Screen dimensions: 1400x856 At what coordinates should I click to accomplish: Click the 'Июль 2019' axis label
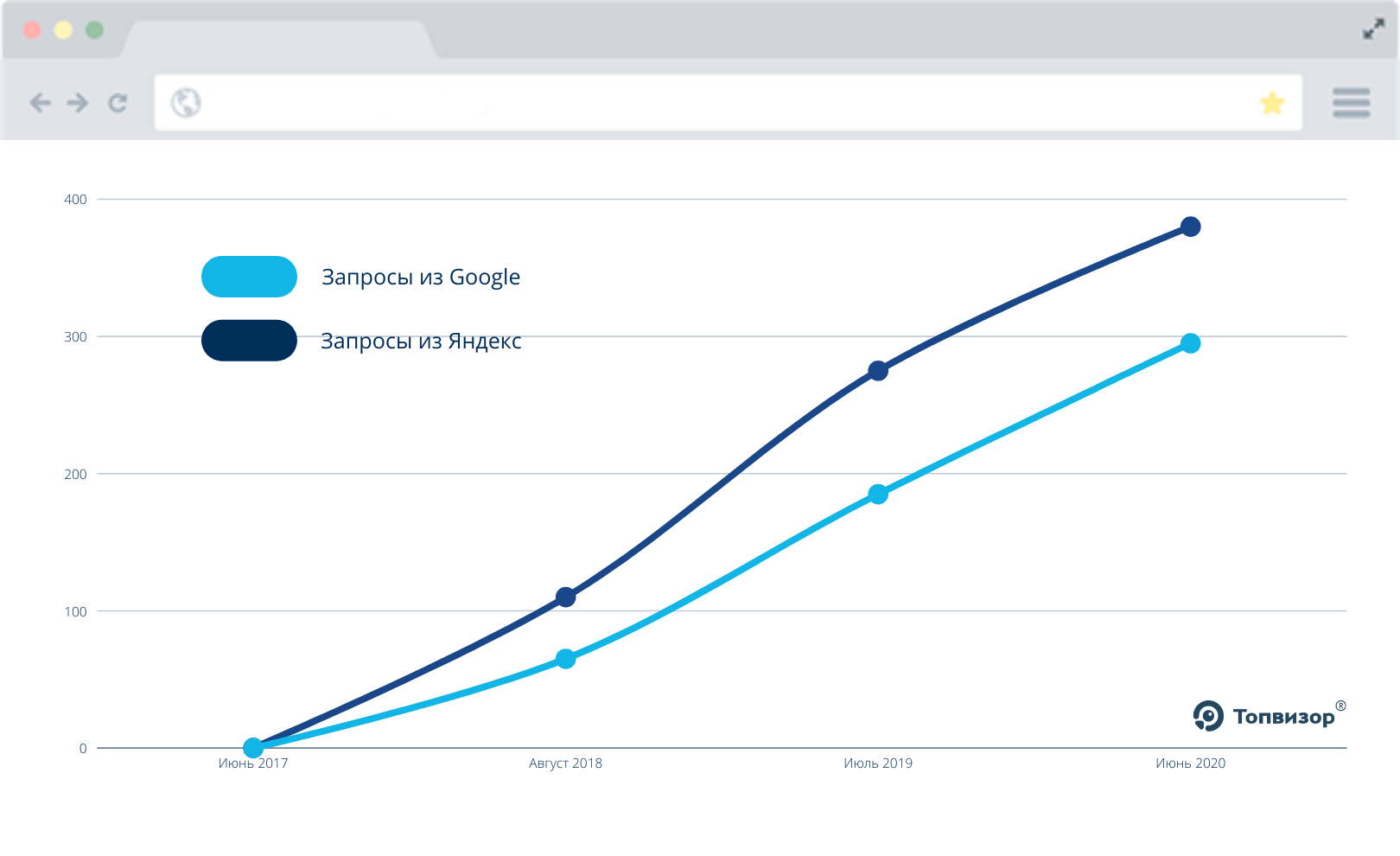coord(878,763)
